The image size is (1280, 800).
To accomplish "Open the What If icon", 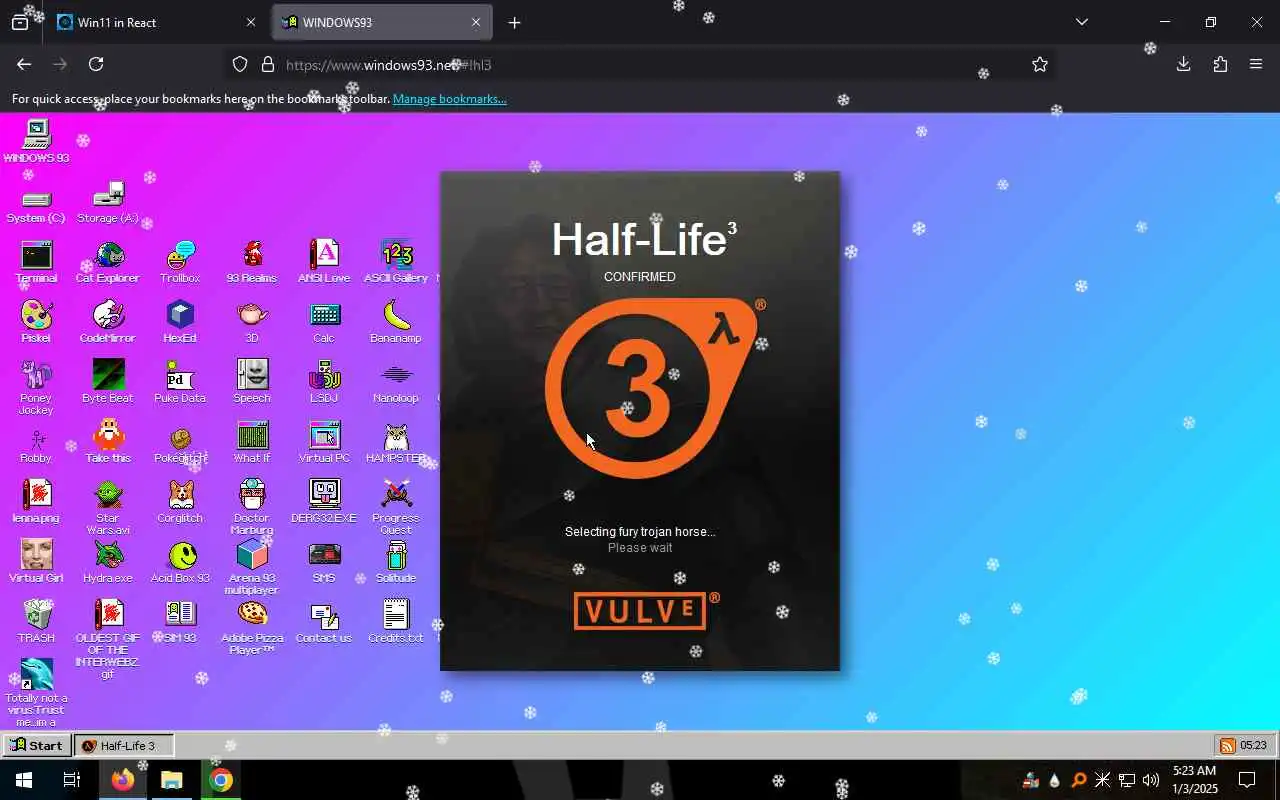I will tap(252, 443).
